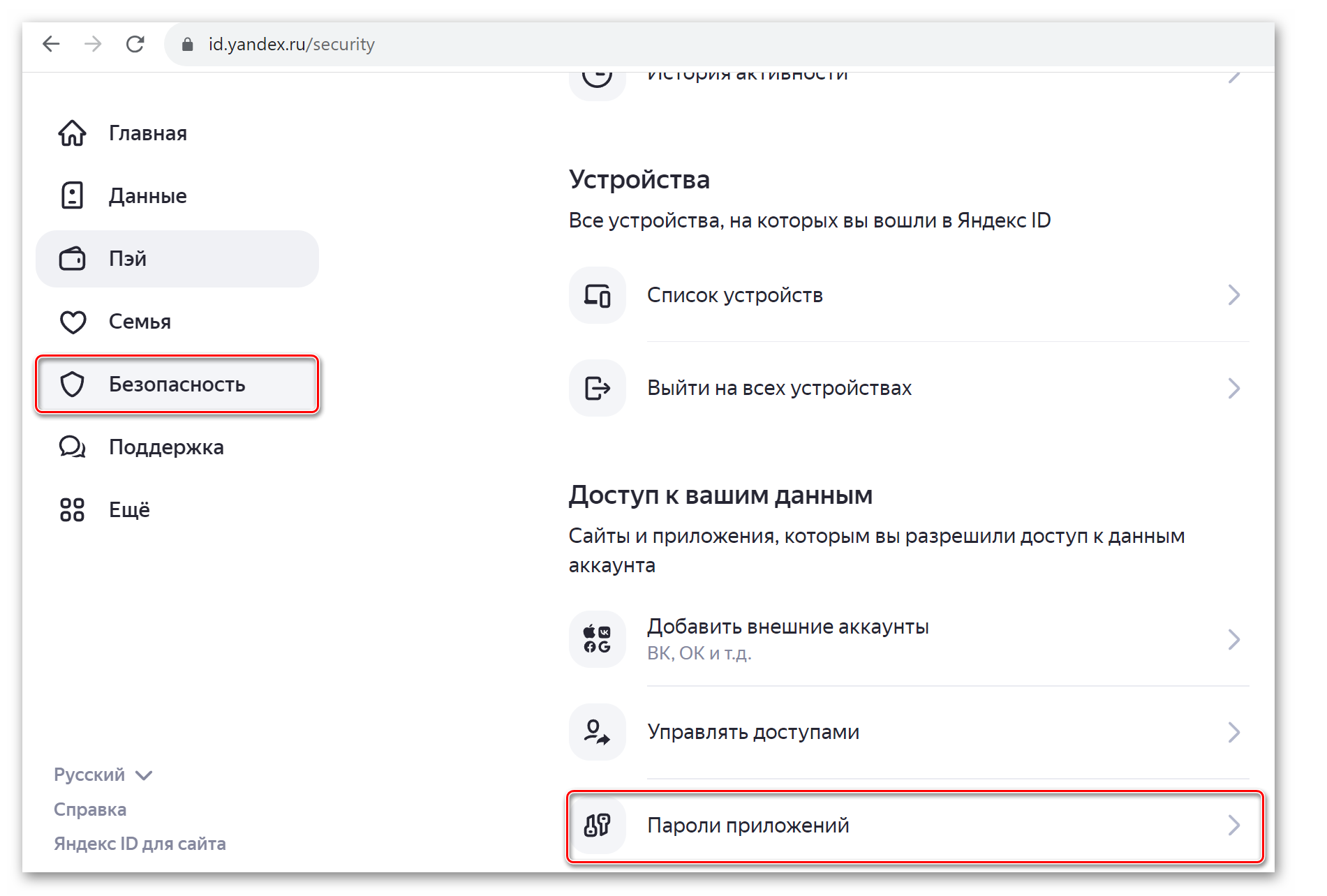
Task: Click the social logos icon for external accounts
Action: 597,639
